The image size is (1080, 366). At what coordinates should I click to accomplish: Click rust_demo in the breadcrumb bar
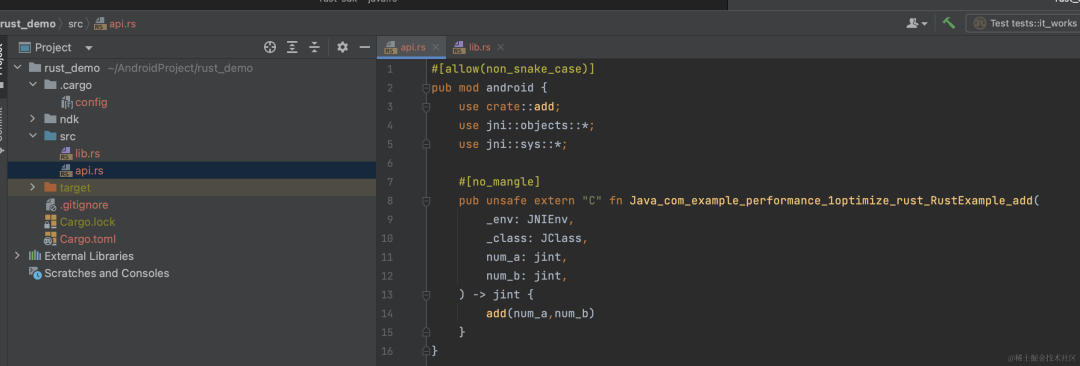(x=28, y=23)
